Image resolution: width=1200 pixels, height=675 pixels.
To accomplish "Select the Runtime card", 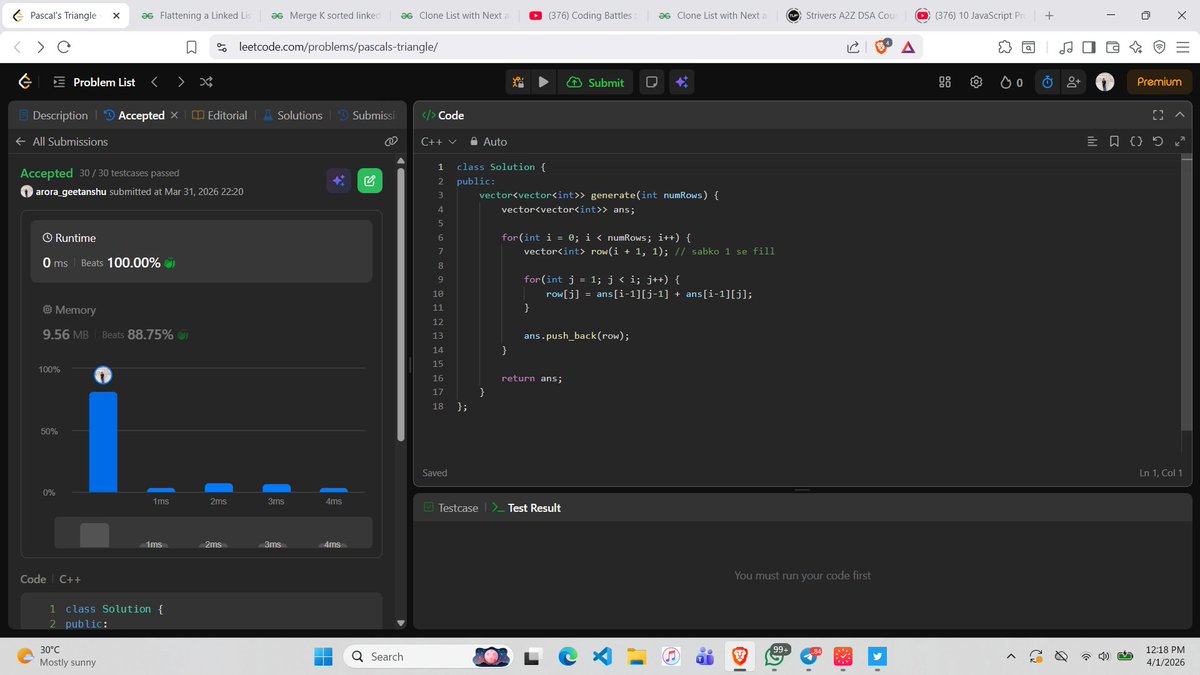I will [201, 251].
